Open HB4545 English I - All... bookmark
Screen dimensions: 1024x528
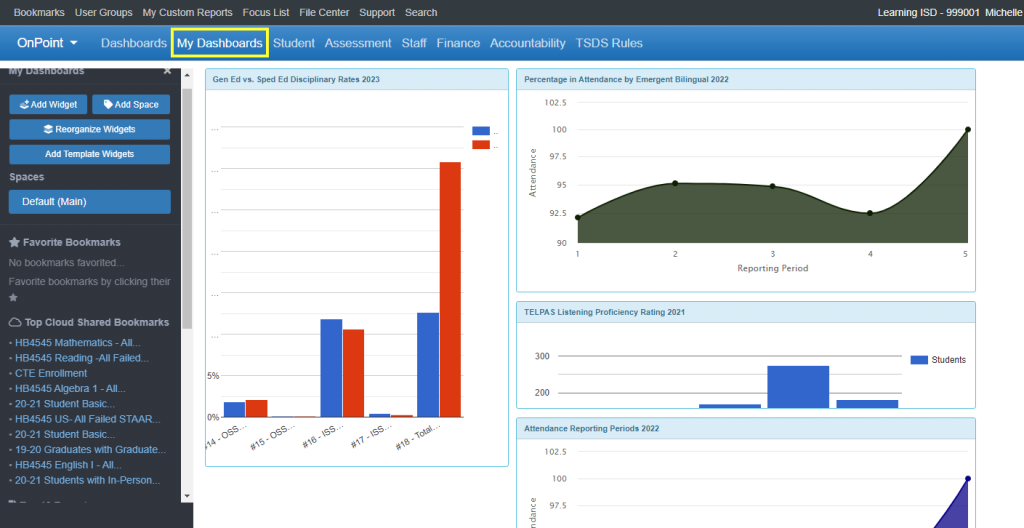[x=68, y=465]
